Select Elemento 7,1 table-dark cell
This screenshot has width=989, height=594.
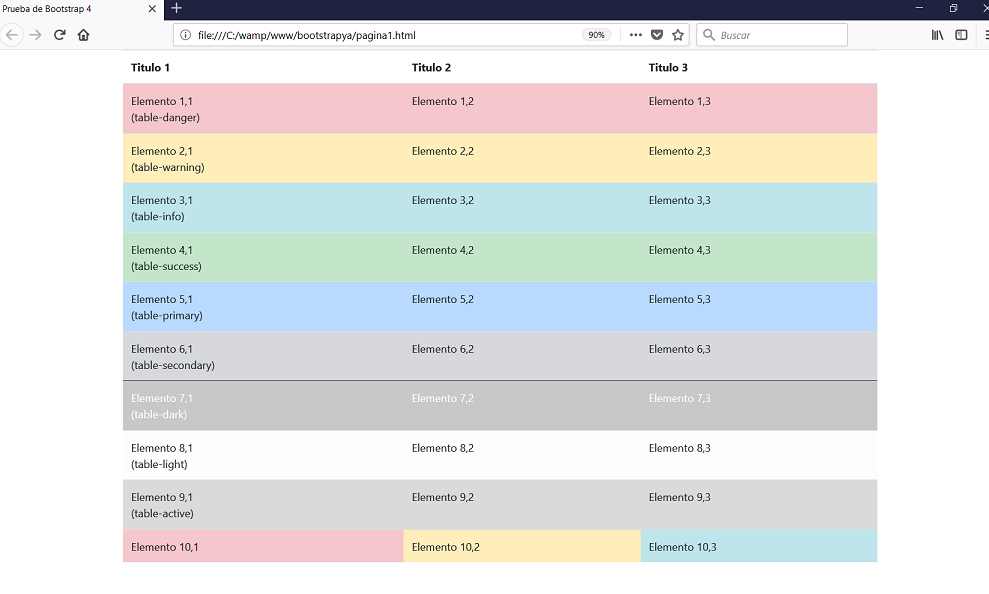263,405
